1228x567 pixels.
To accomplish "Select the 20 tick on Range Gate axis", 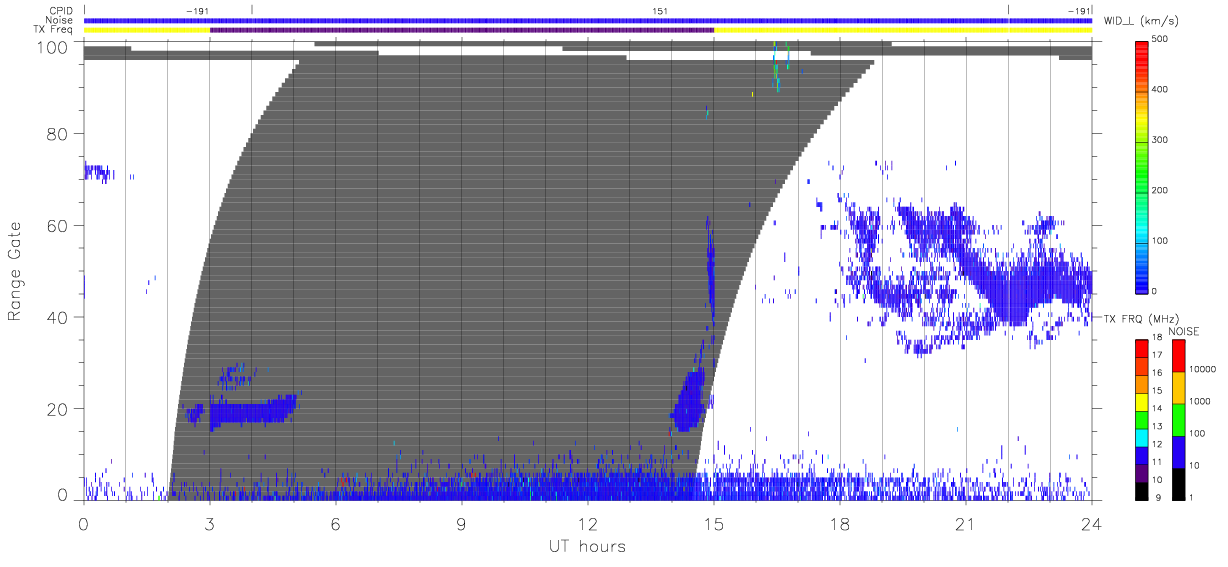I will (x=57, y=409).
